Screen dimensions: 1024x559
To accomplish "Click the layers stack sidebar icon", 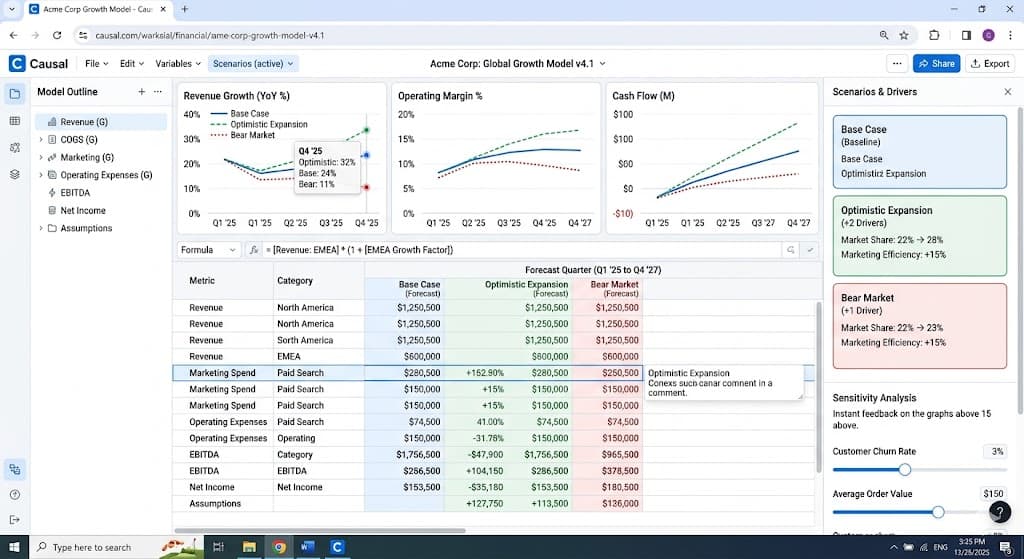I will (15, 174).
